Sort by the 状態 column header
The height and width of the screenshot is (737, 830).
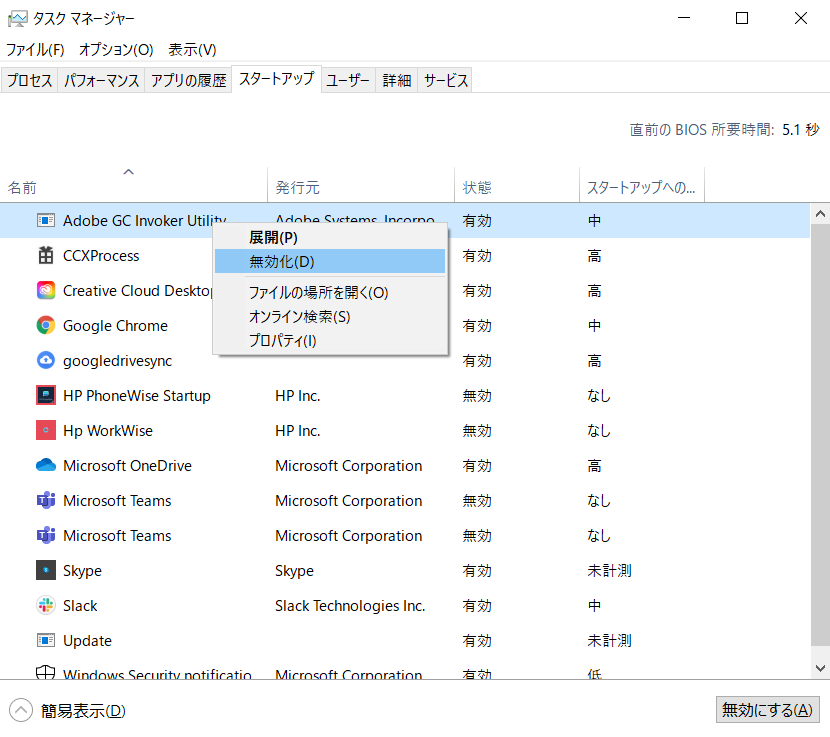(517, 185)
